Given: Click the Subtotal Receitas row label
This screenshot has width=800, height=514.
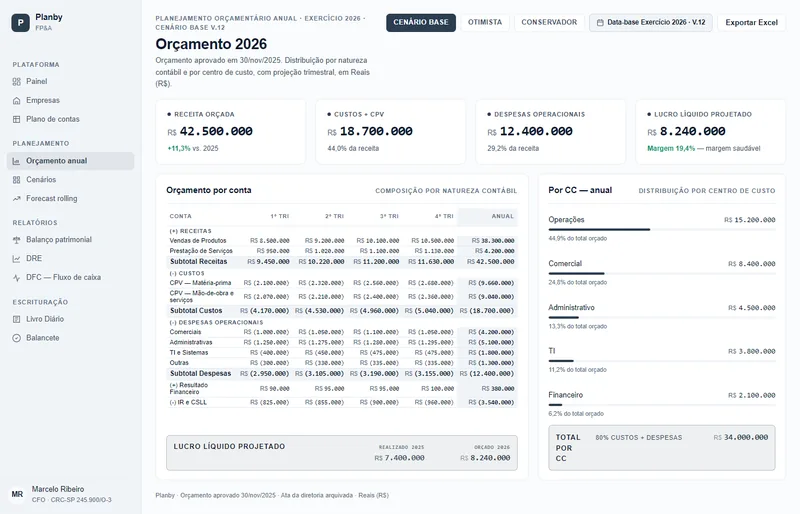Looking at the screenshot, I should [x=198, y=261].
